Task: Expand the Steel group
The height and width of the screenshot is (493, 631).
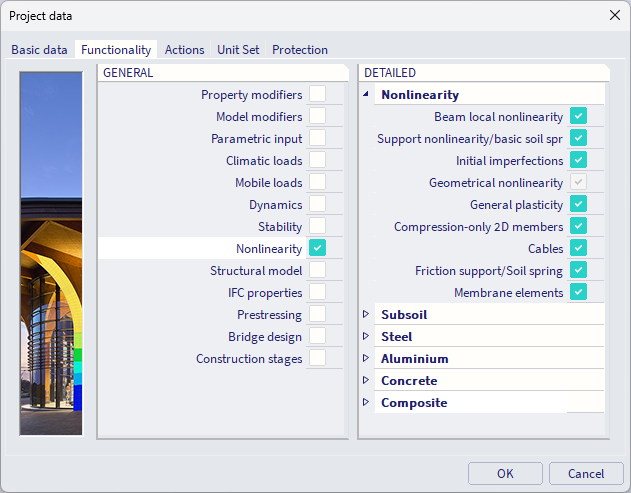Action: point(366,337)
